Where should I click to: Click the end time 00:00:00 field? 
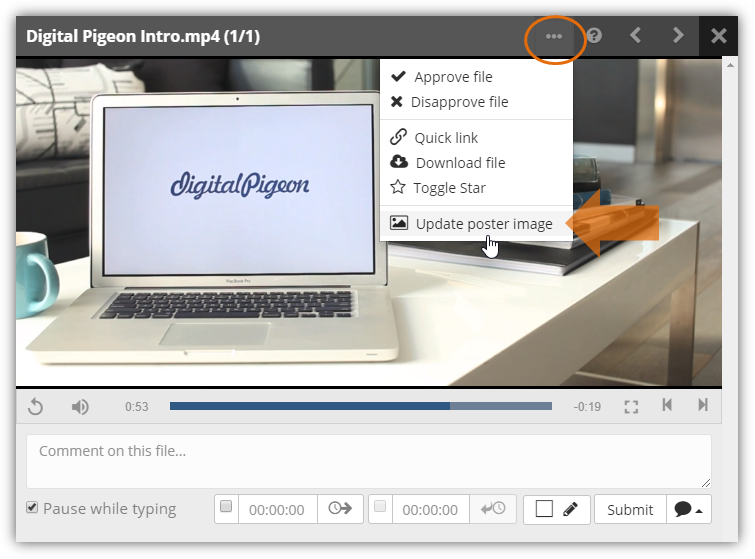click(x=430, y=509)
